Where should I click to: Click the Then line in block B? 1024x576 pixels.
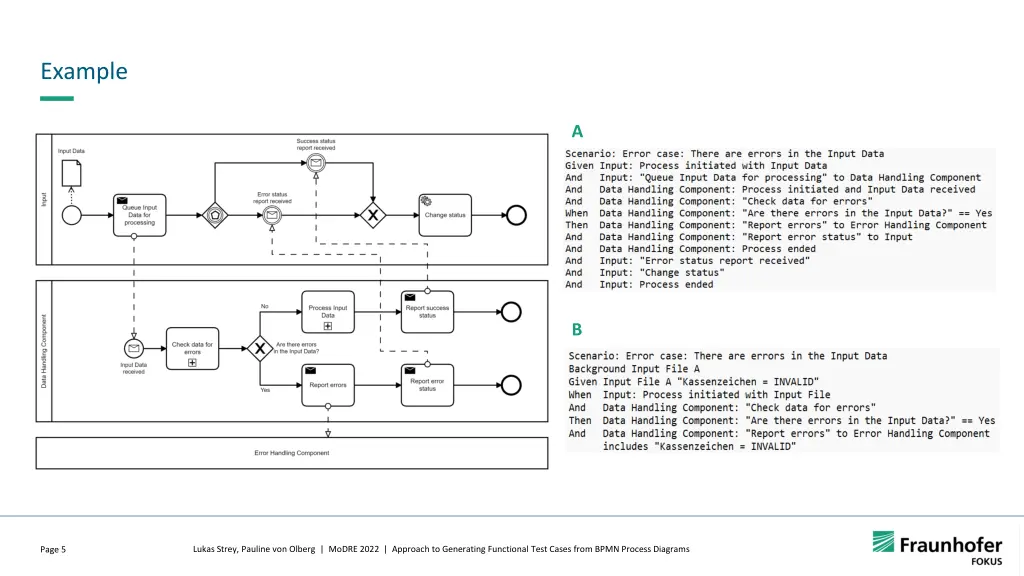[x=782, y=421]
